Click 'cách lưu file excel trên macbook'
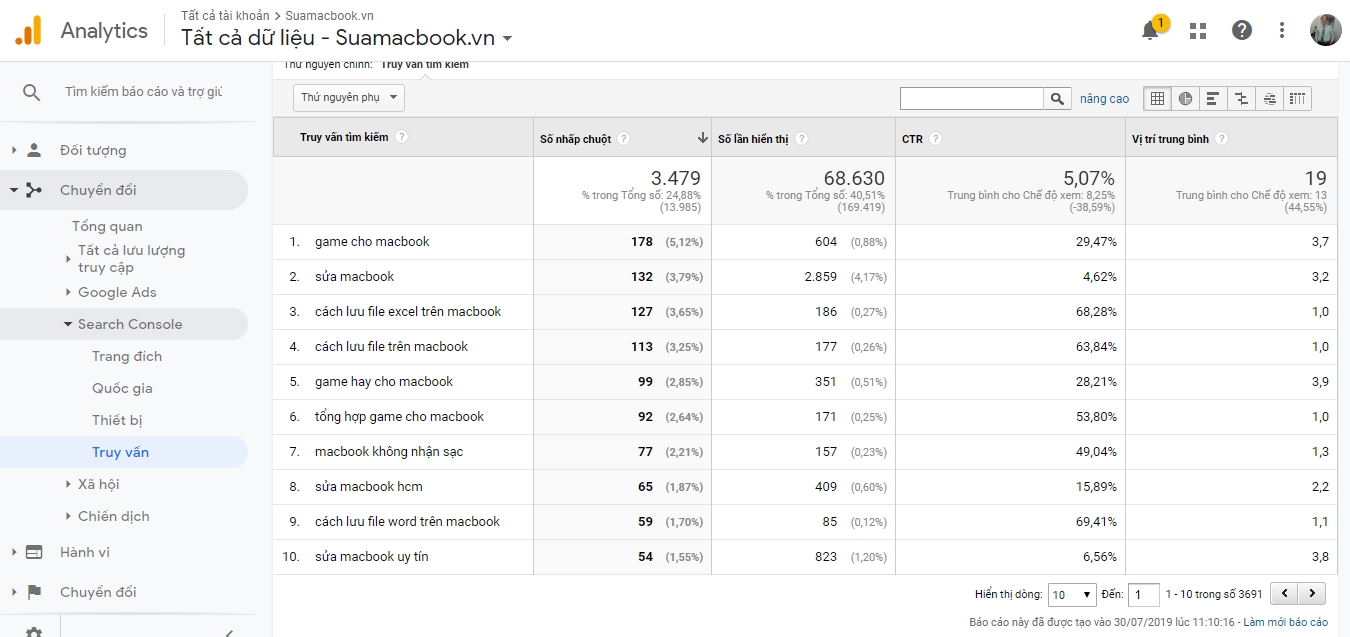Image resolution: width=1350 pixels, height=637 pixels. (x=408, y=311)
